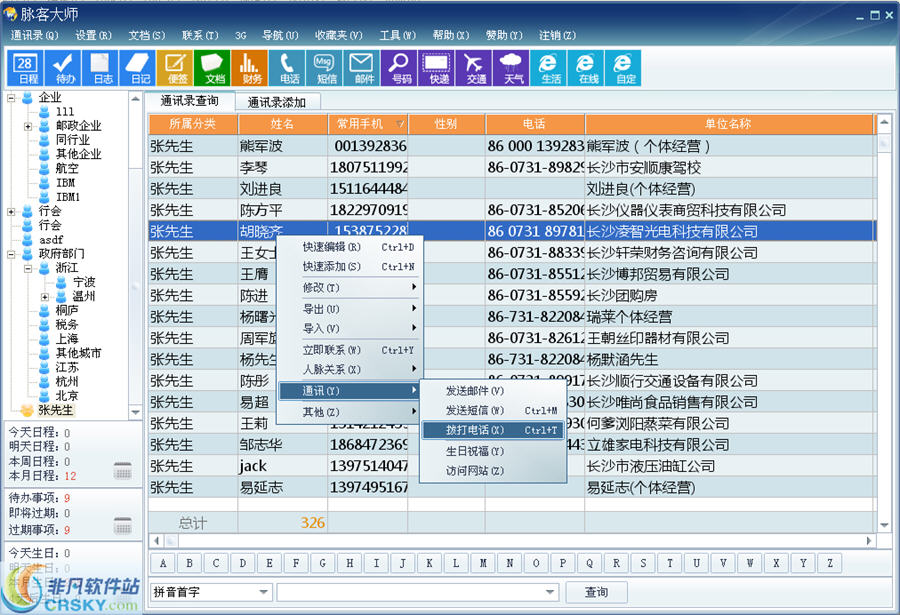900x615 pixels.
Task: Switch to the 通讯录查询 tab
Action: (x=189, y=101)
